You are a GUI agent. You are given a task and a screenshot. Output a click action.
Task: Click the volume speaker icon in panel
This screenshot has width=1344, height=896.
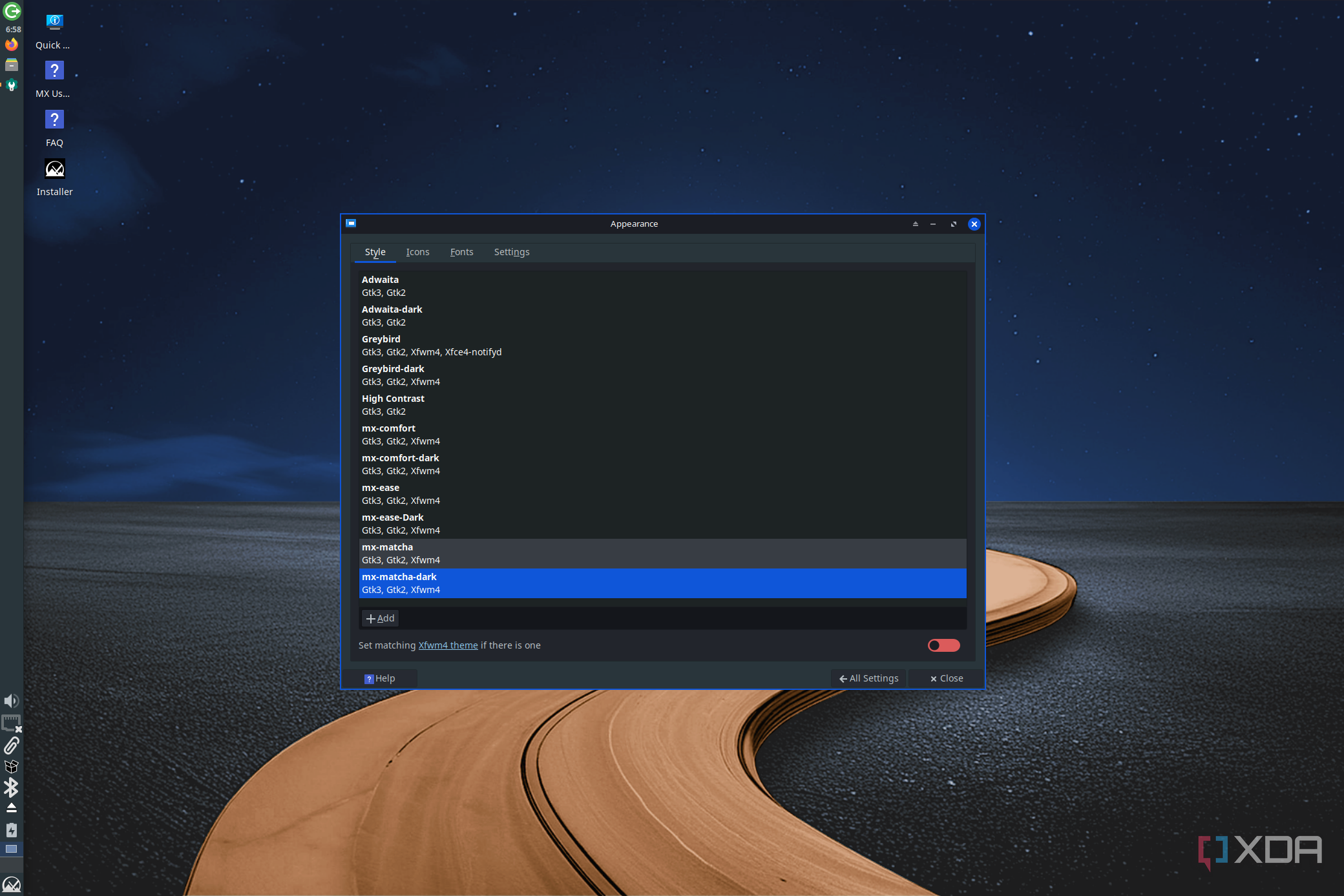12,701
